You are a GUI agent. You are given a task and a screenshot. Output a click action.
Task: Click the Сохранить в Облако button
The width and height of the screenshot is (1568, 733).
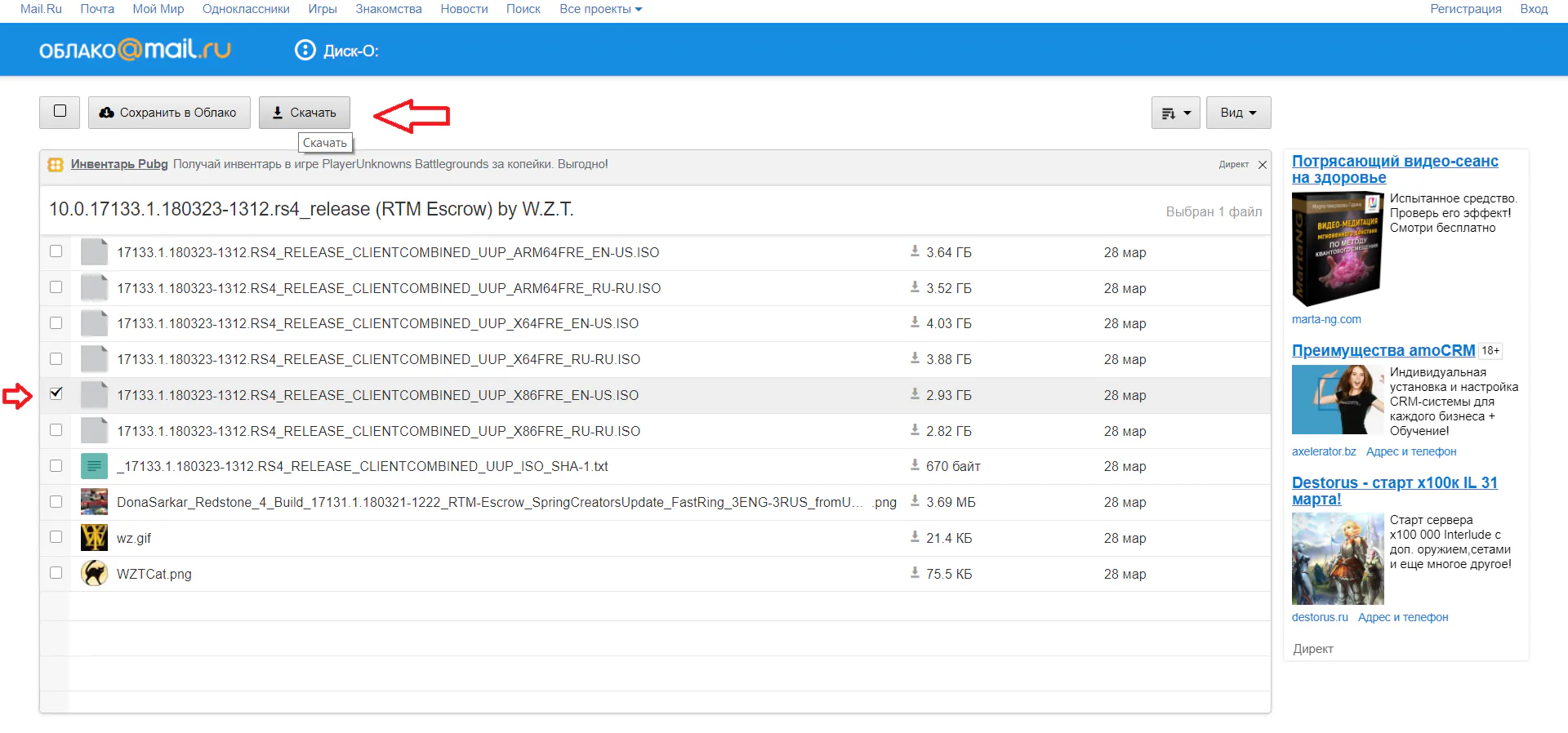tap(170, 113)
